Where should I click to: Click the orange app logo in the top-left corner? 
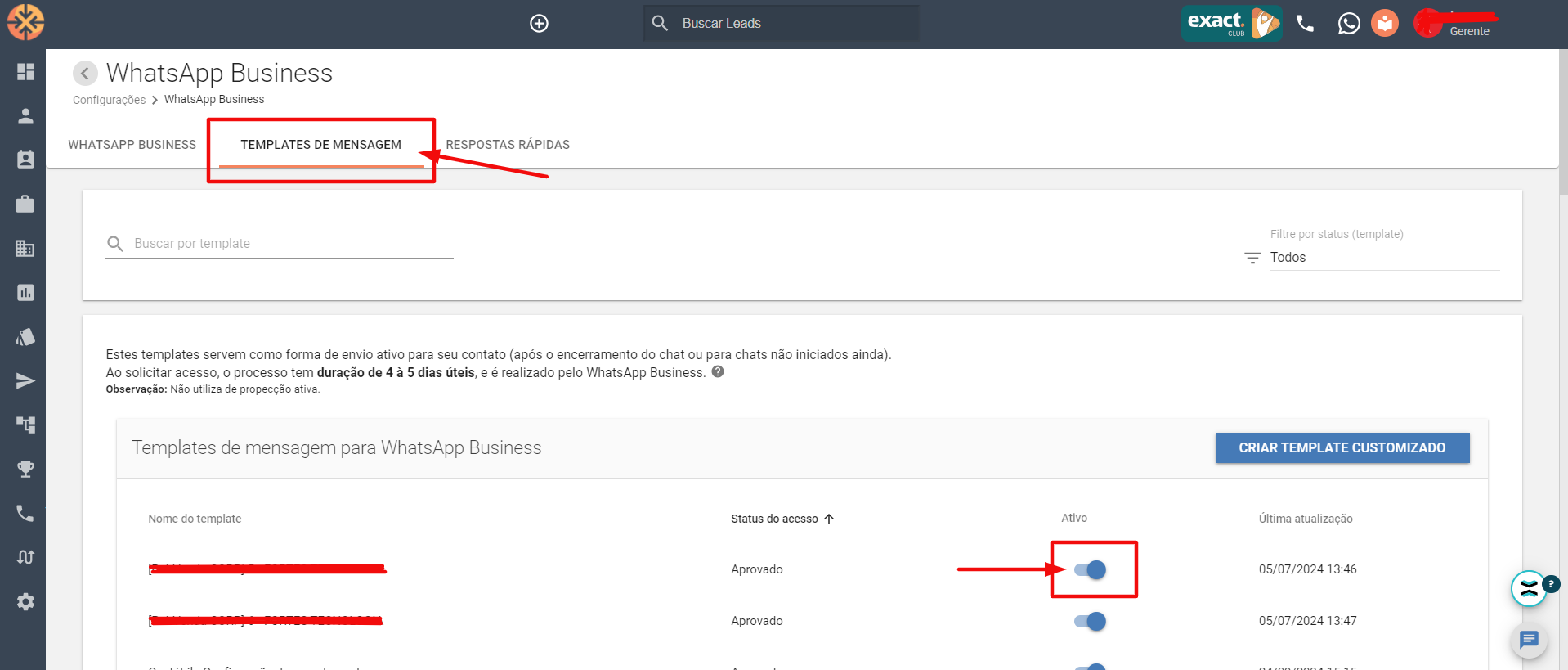point(25,22)
